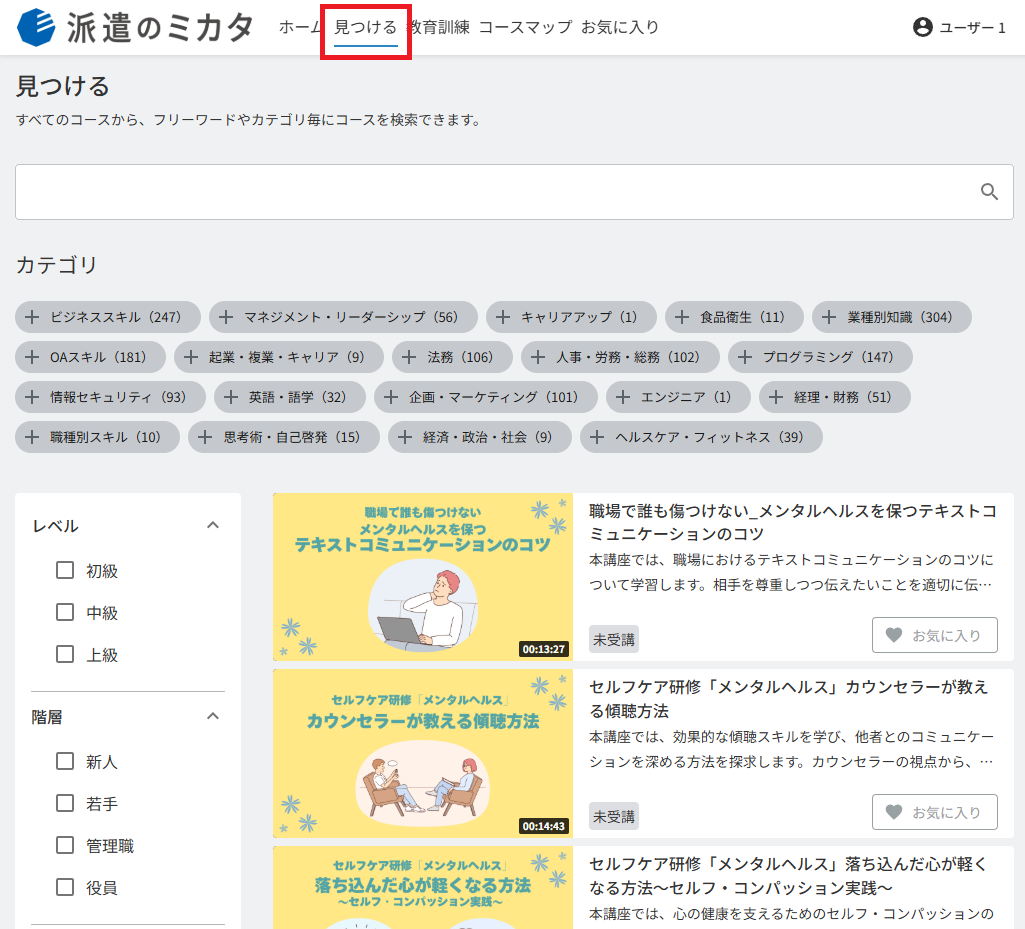1025x929 pixels.
Task: Select the 業種別知識 (304) category chip
Action: pos(892,317)
